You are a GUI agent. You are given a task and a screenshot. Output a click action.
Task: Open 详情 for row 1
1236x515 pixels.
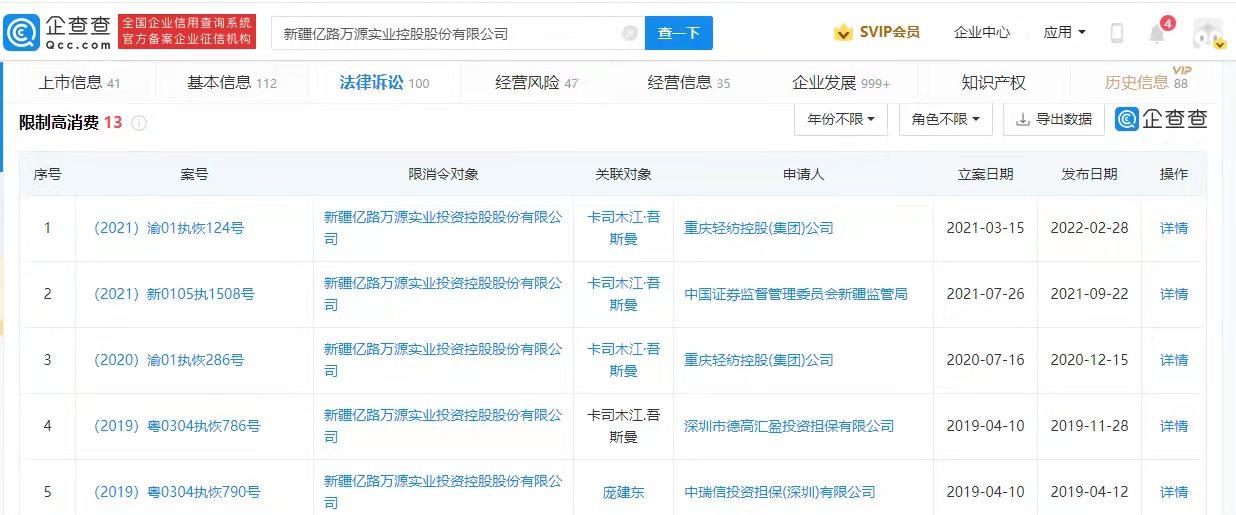click(x=1174, y=228)
